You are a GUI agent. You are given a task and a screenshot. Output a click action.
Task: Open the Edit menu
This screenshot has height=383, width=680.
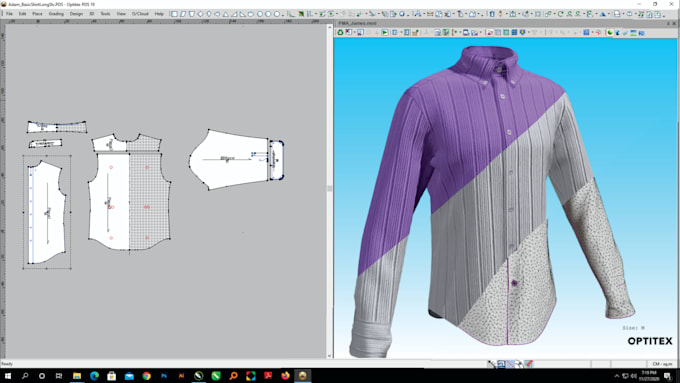click(x=22, y=14)
